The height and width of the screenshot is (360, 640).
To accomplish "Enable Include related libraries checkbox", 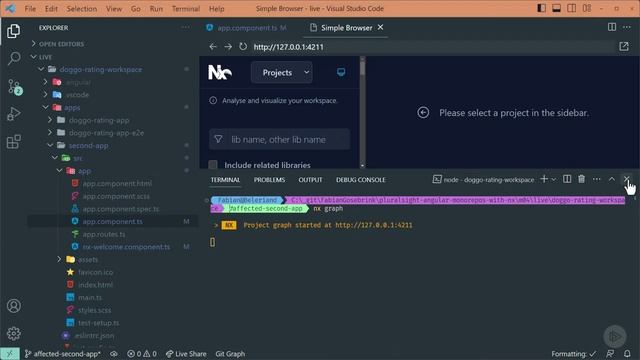I will tap(213, 165).
